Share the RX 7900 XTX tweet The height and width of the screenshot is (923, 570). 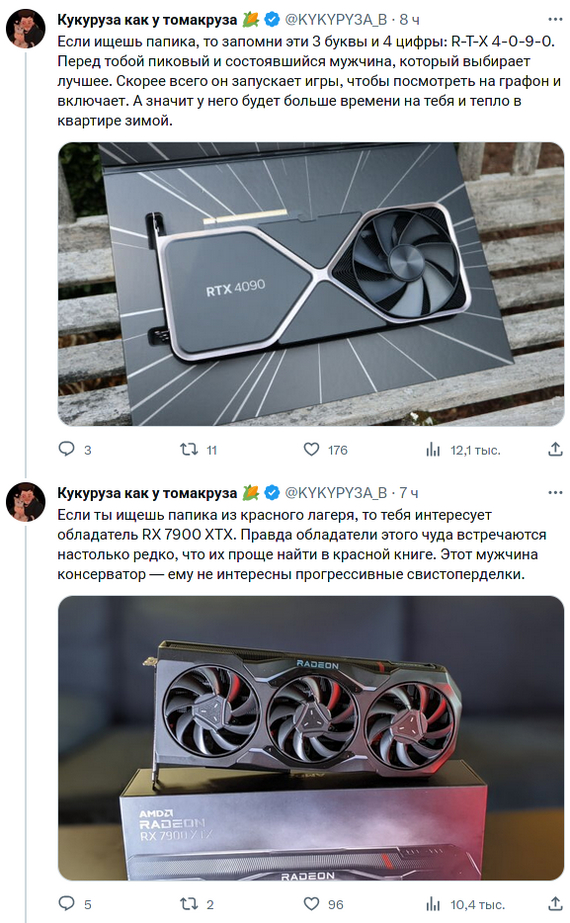[555, 904]
